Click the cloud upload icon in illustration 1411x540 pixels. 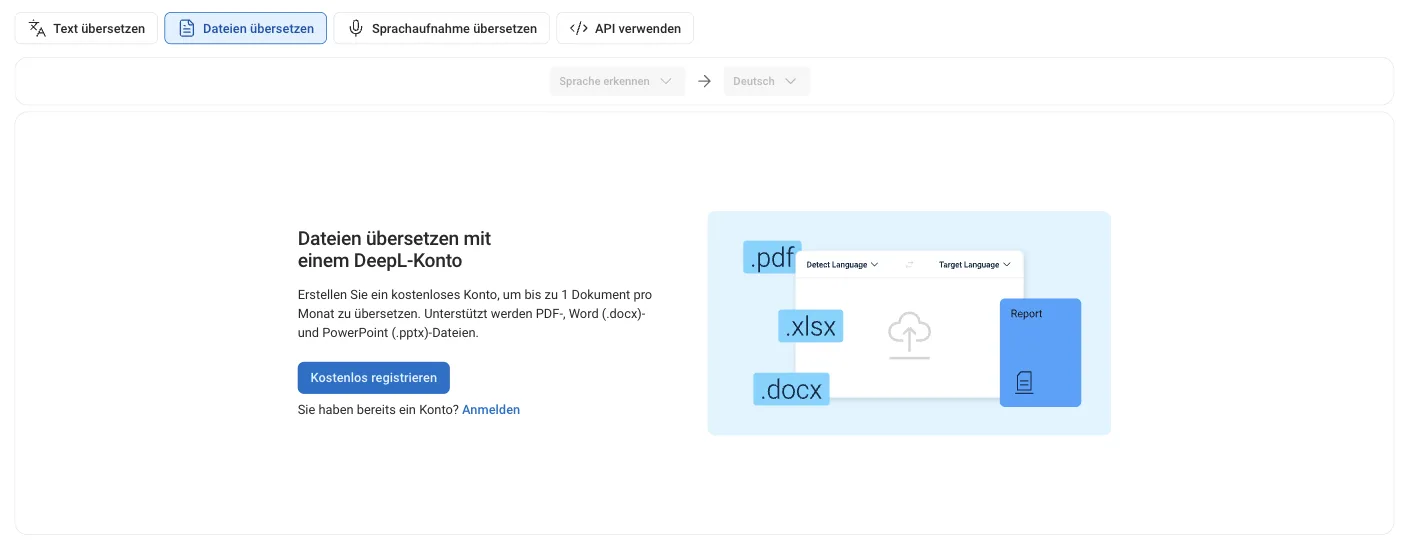pos(909,335)
